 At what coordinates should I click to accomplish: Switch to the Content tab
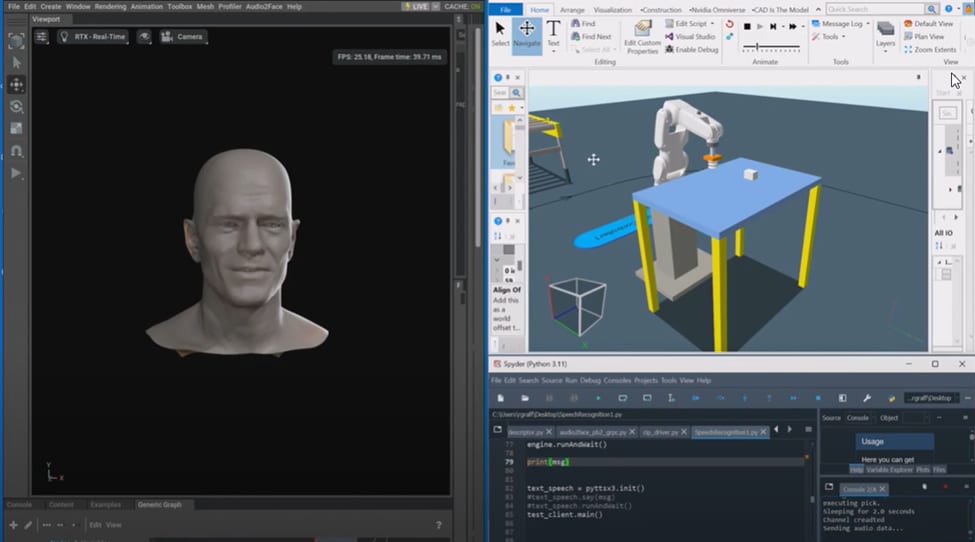(61, 505)
